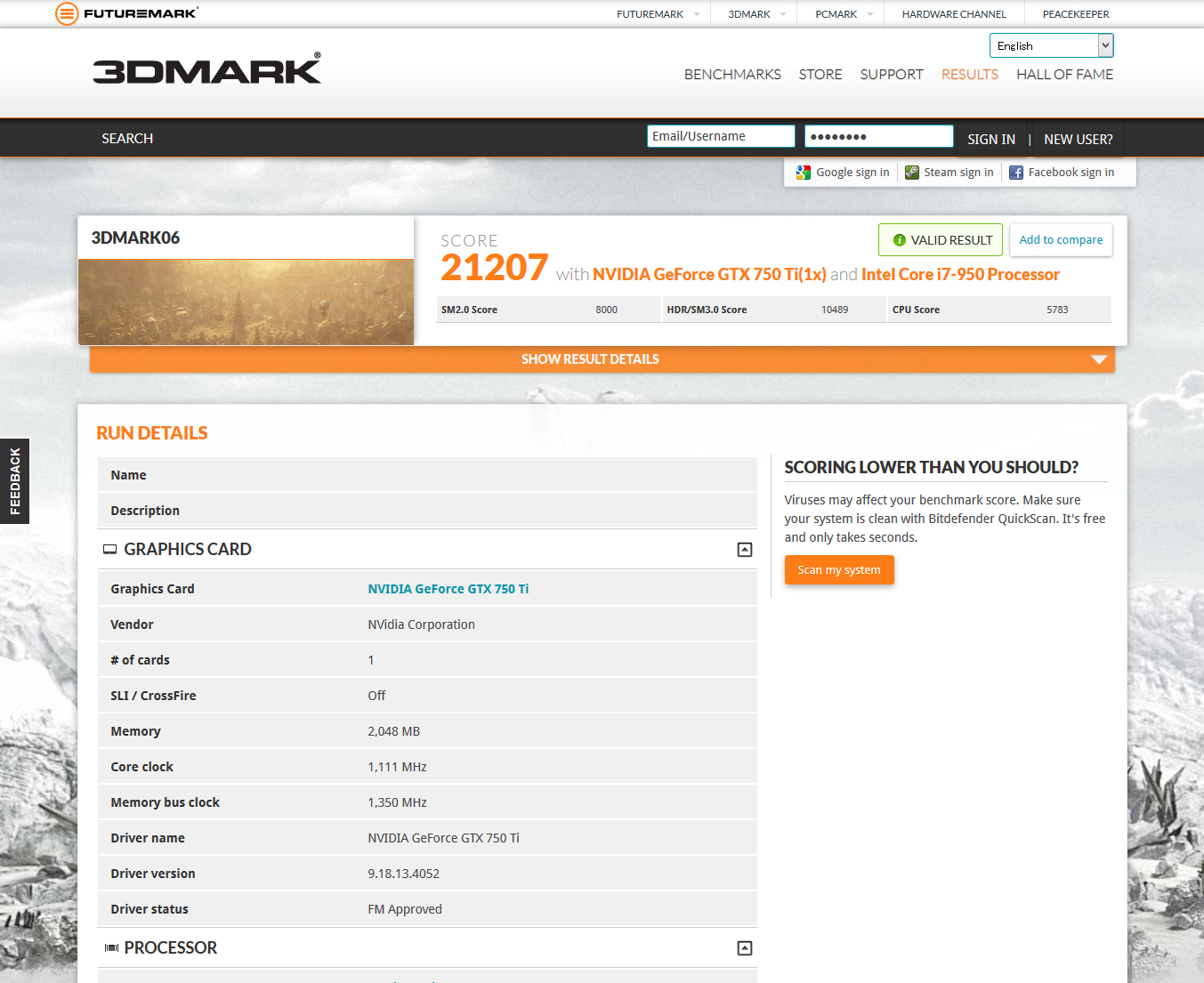
Task: Open the NVIDIA GeForce GTX 750 Ti(1x) score link
Action: 709,275
